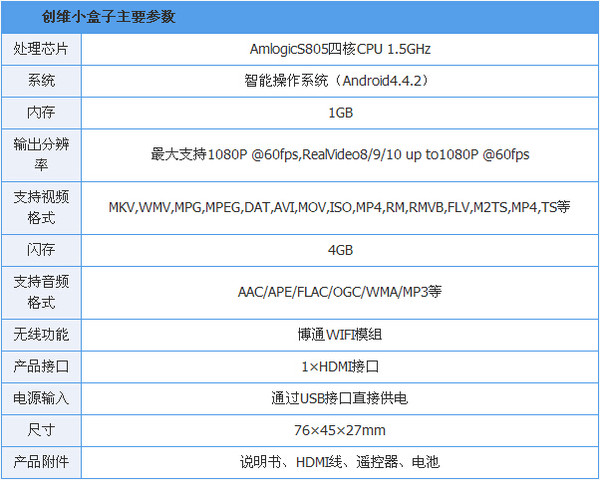Viewport: 600px width, 480px height.
Task: Click the 说明书、HDMI线、遥控器、电池 accessories text
Action: pyautogui.click(x=340, y=462)
